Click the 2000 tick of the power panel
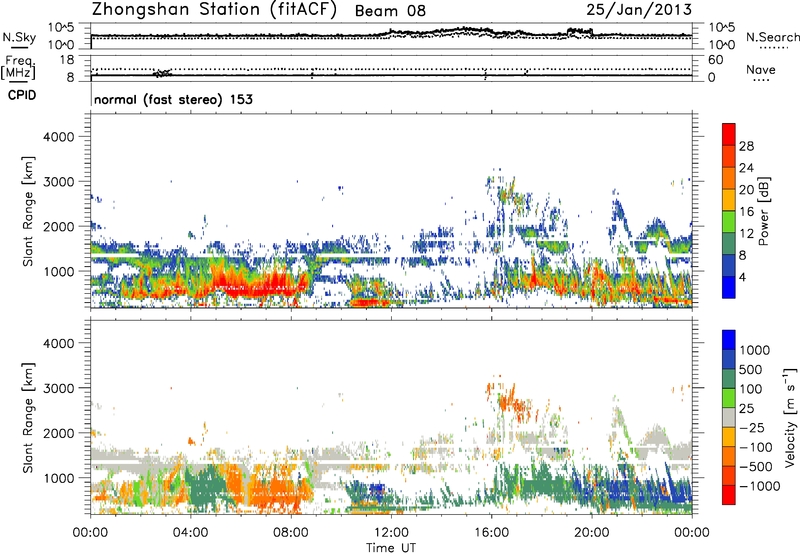This screenshot has width=800, height=554. [59, 226]
